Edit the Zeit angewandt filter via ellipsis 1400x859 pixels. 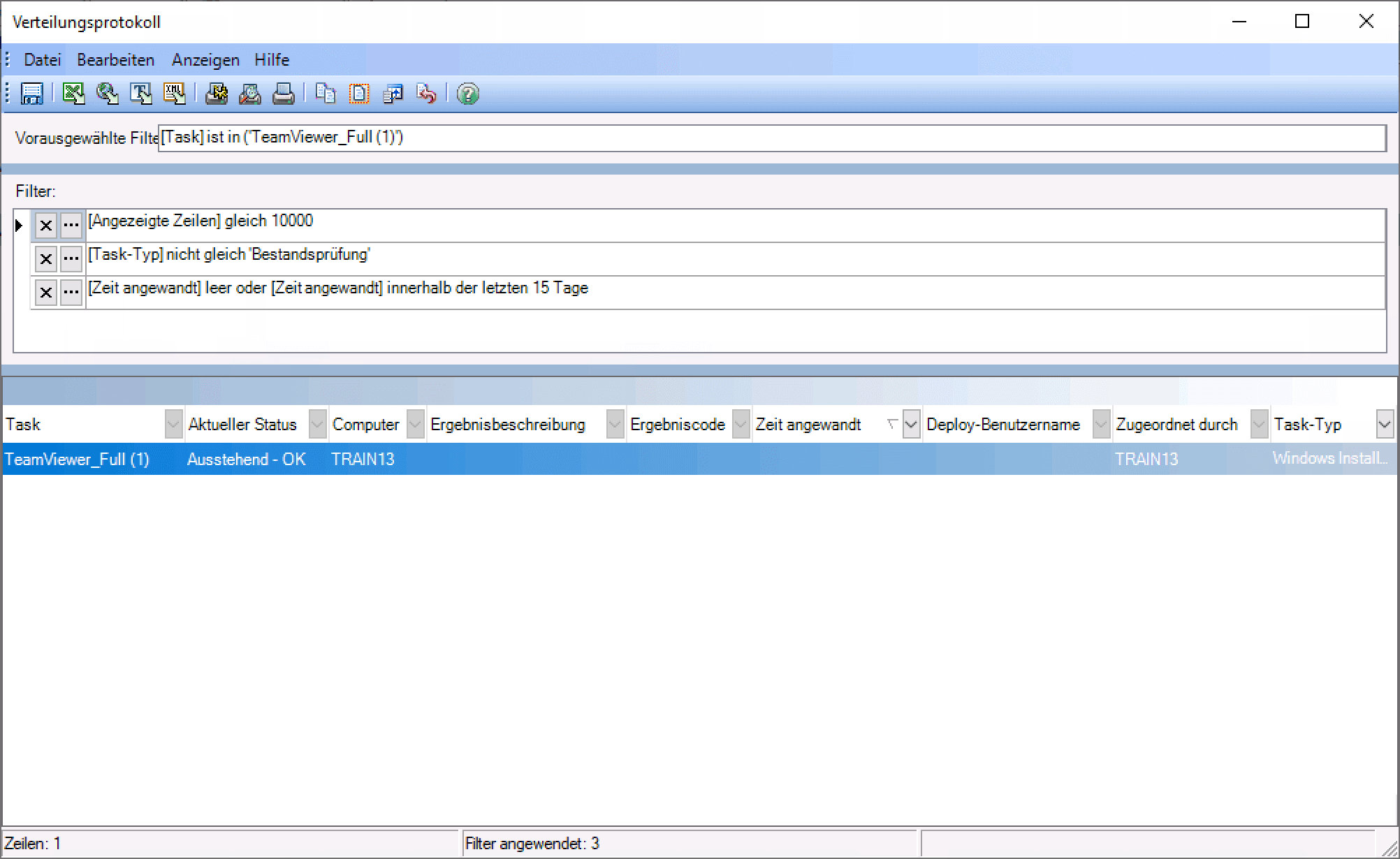tap(71, 293)
